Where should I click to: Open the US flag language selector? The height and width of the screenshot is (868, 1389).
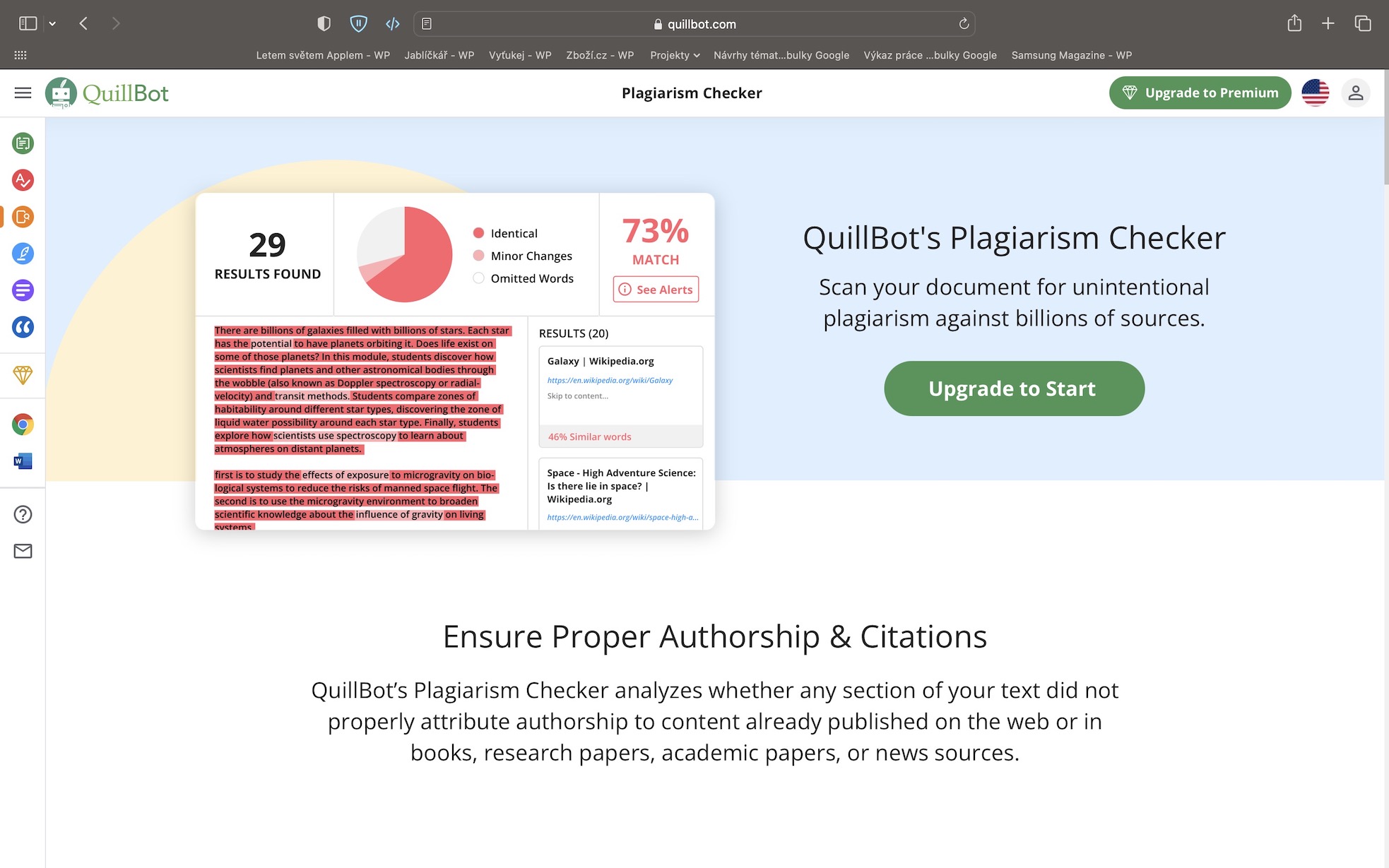1315,93
